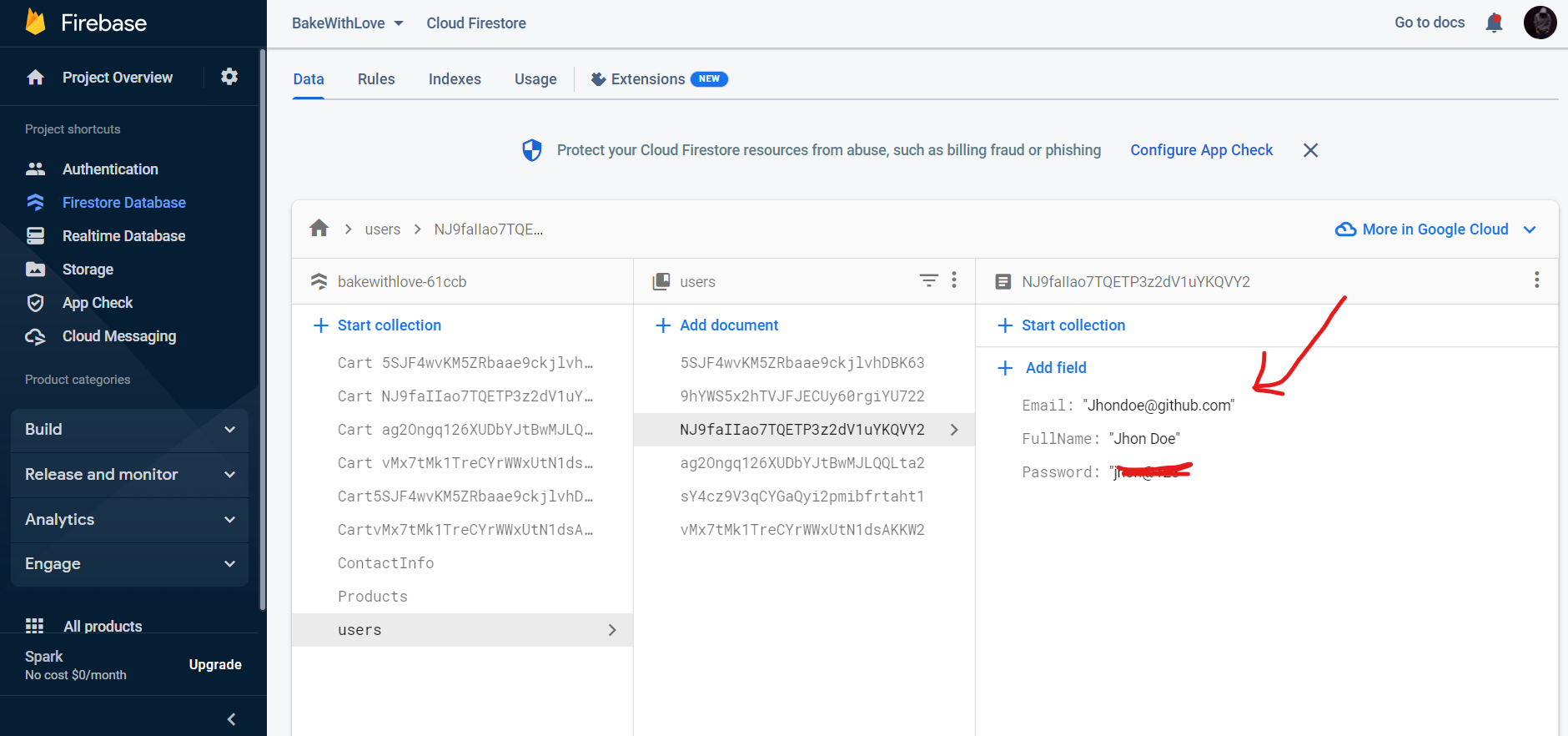Expand the Build category

tap(129, 429)
